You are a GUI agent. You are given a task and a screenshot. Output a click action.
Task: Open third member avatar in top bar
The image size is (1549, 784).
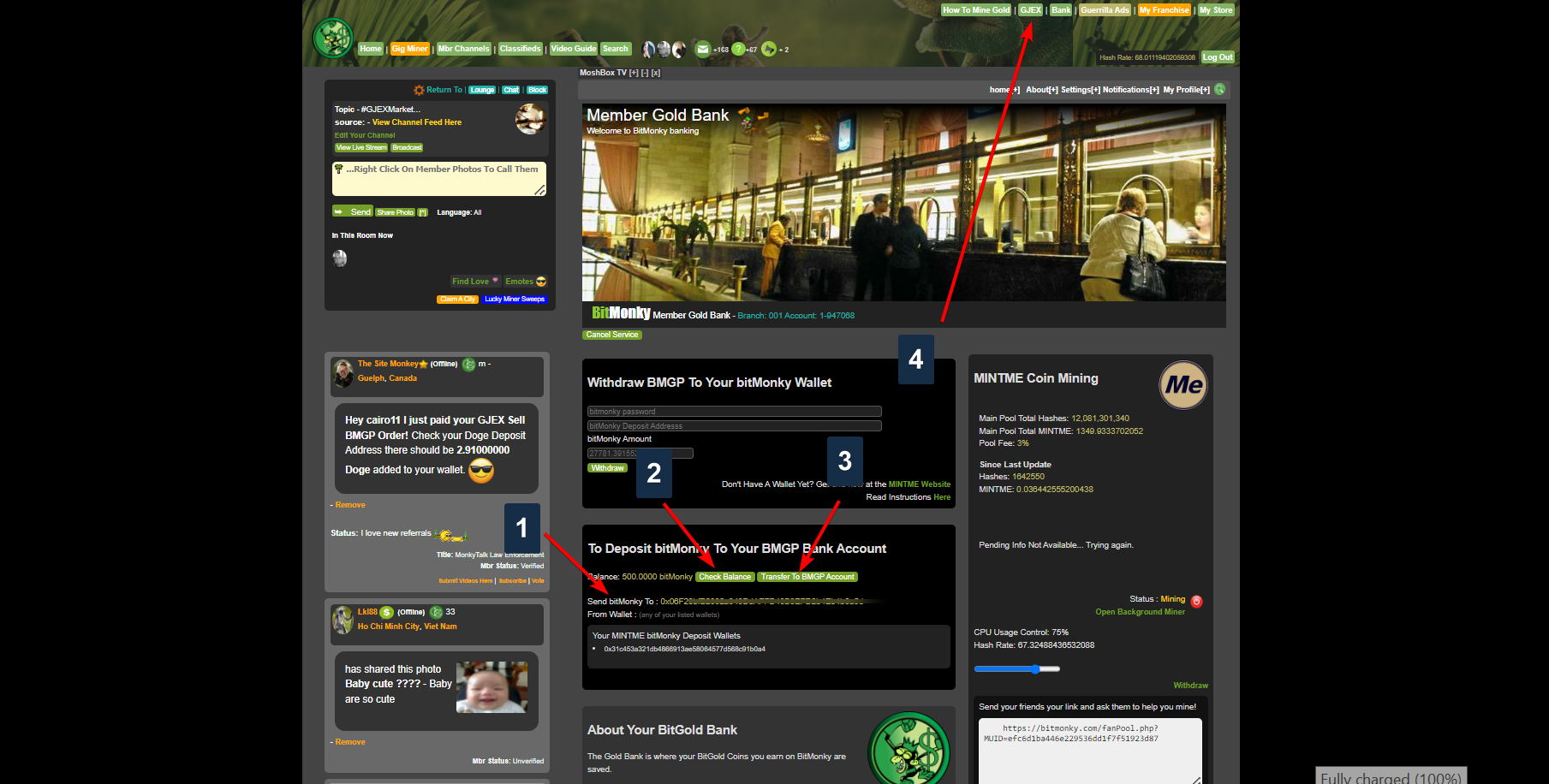click(678, 49)
